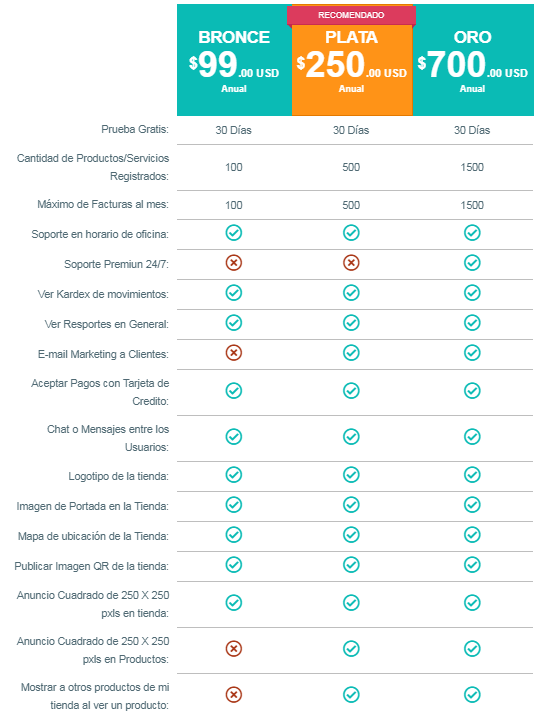Click the Prueba Gratis row label

pyautogui.click(x=135, y=129)
